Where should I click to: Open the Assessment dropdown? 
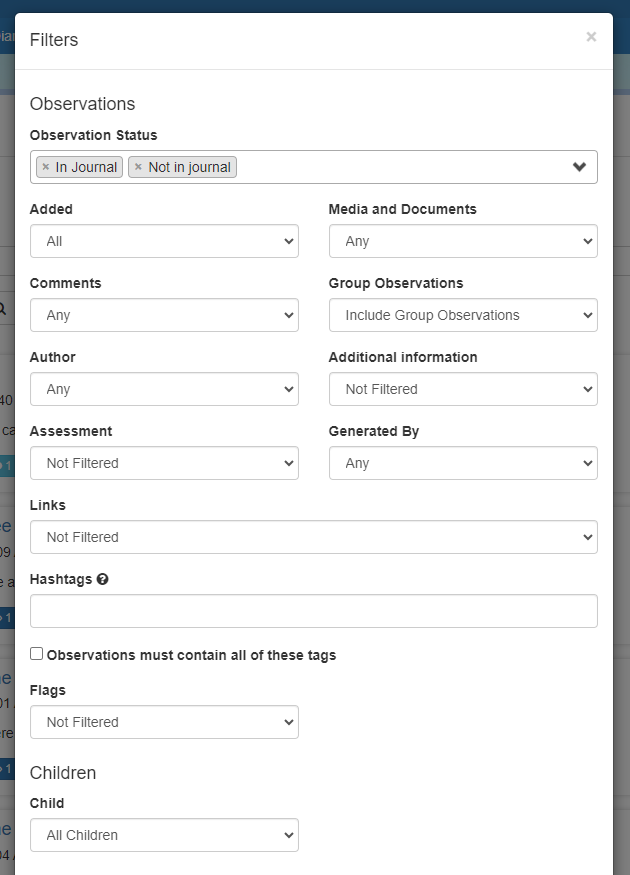(164, 463)
